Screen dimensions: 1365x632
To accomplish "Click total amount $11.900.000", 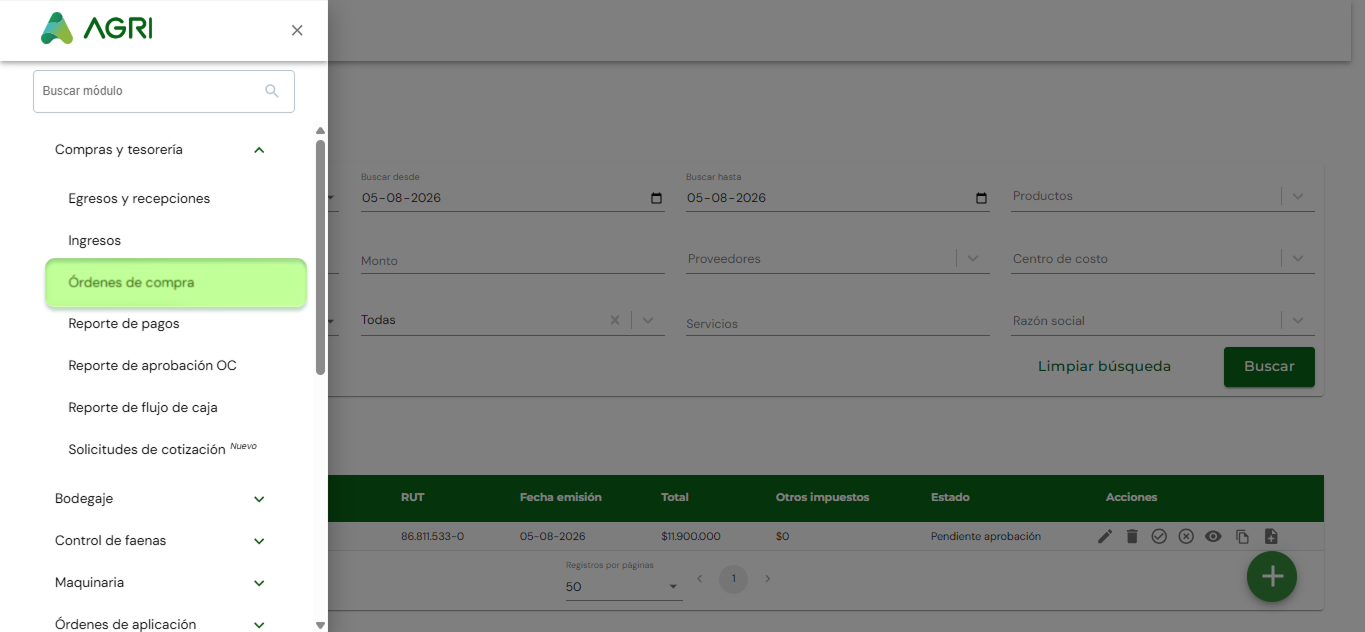I will [x=691, y=537].
